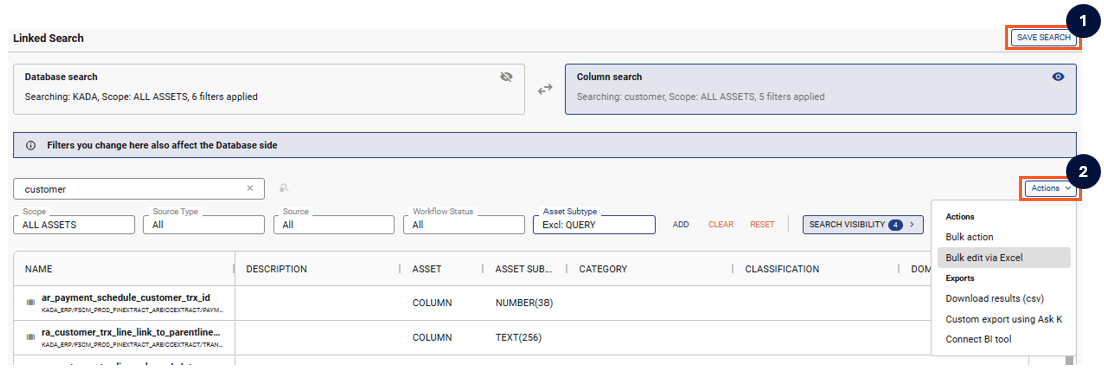Viewport: 1104px width, 372px height.
Task: Clear the customer search with X icon
Action: click(249, 189)
